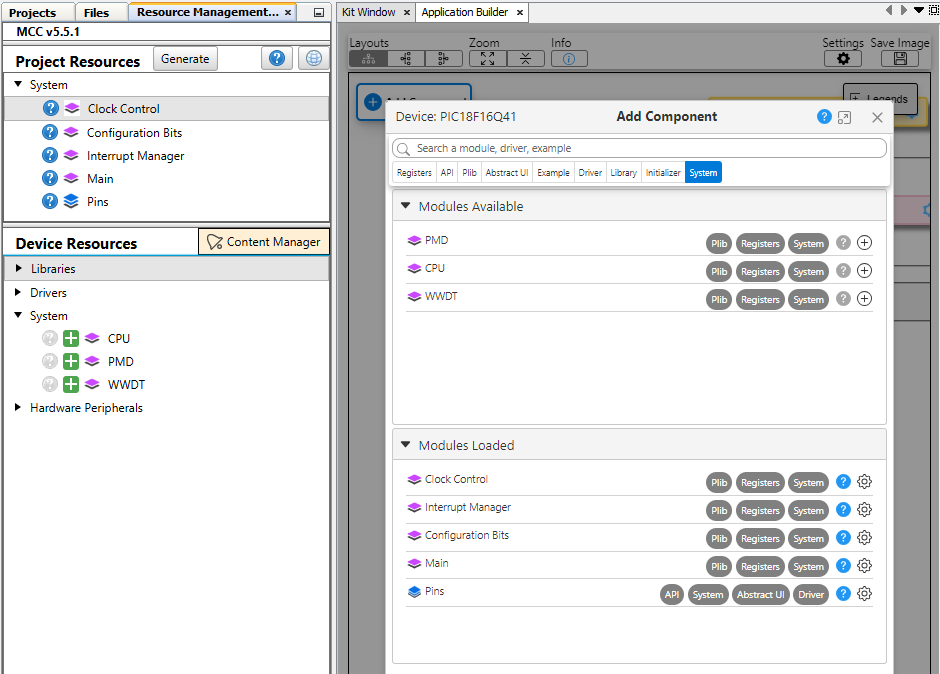Expand the Hardware Peripherals tree node

pos(19,408)
